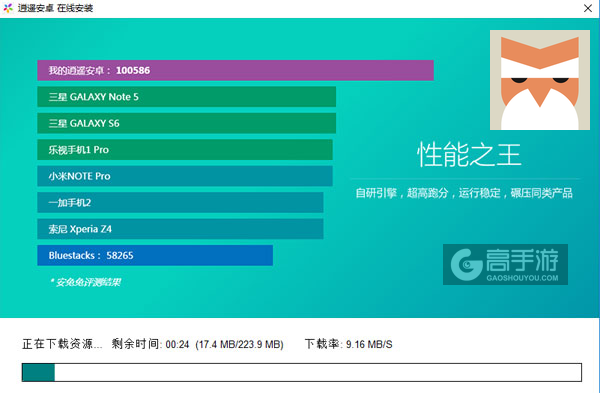Click the 高手游 G logo icon
This screenshot has height=393, width=600.
pos(466,264)
